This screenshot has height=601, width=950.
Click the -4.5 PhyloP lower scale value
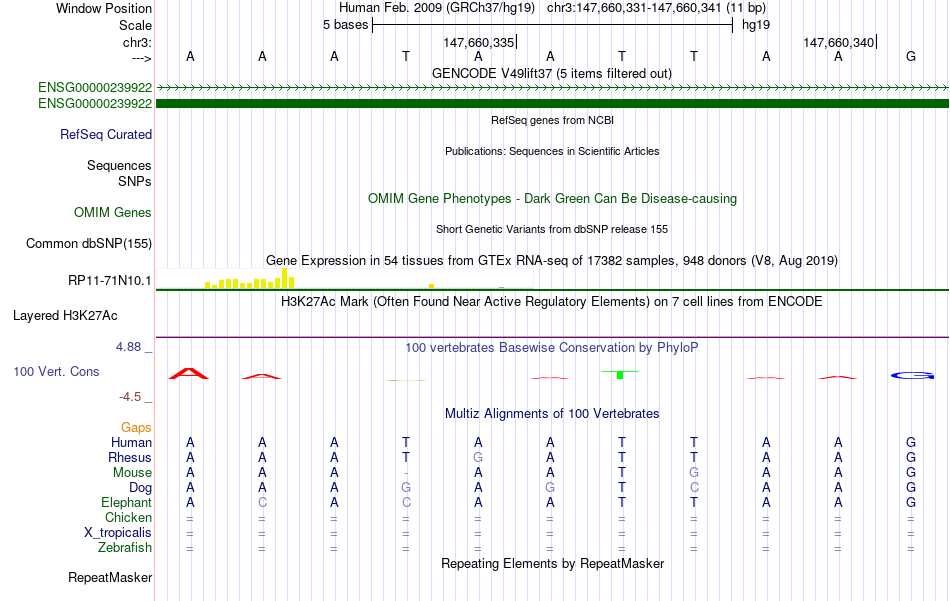point(130,397)
